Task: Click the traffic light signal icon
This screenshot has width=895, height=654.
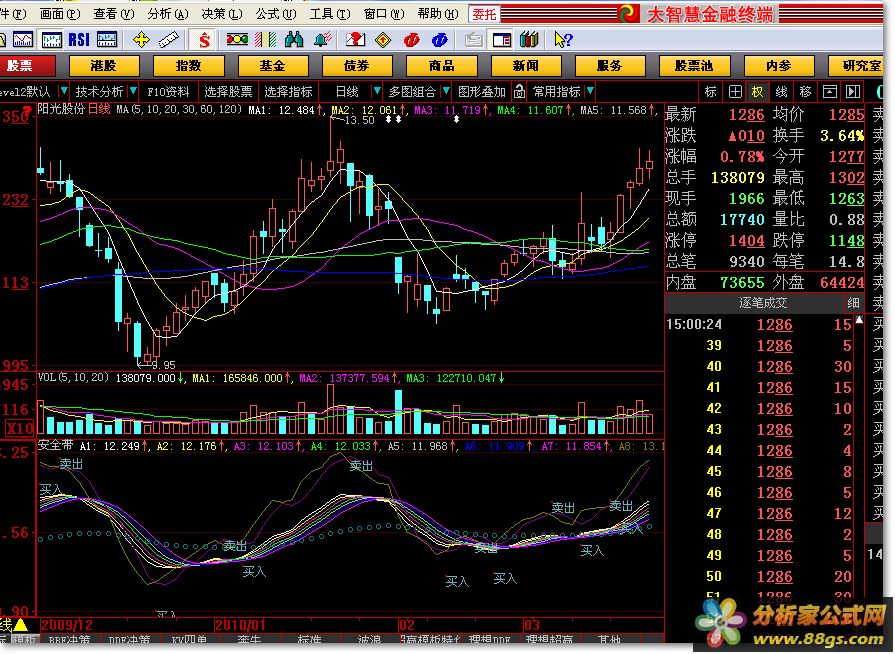Action: pyautogui.click(x=237, y=39)
